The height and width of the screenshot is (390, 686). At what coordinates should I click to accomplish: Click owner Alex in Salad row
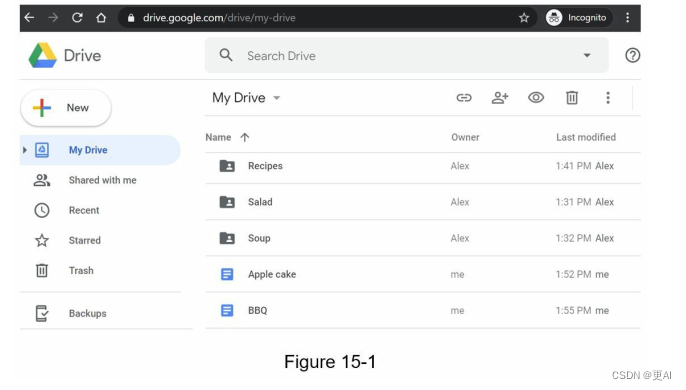[460, 202]
